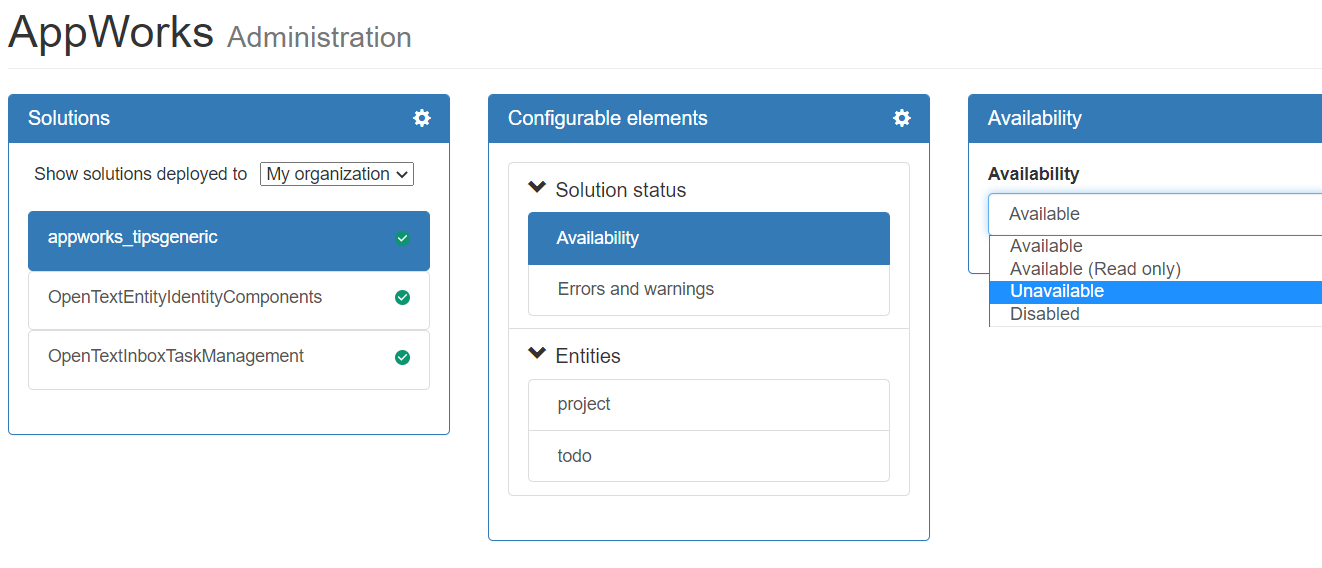The image size is (1322, 568).
Task: Select the appworks_tipsgeneric solution
Action: coord(133,238)
